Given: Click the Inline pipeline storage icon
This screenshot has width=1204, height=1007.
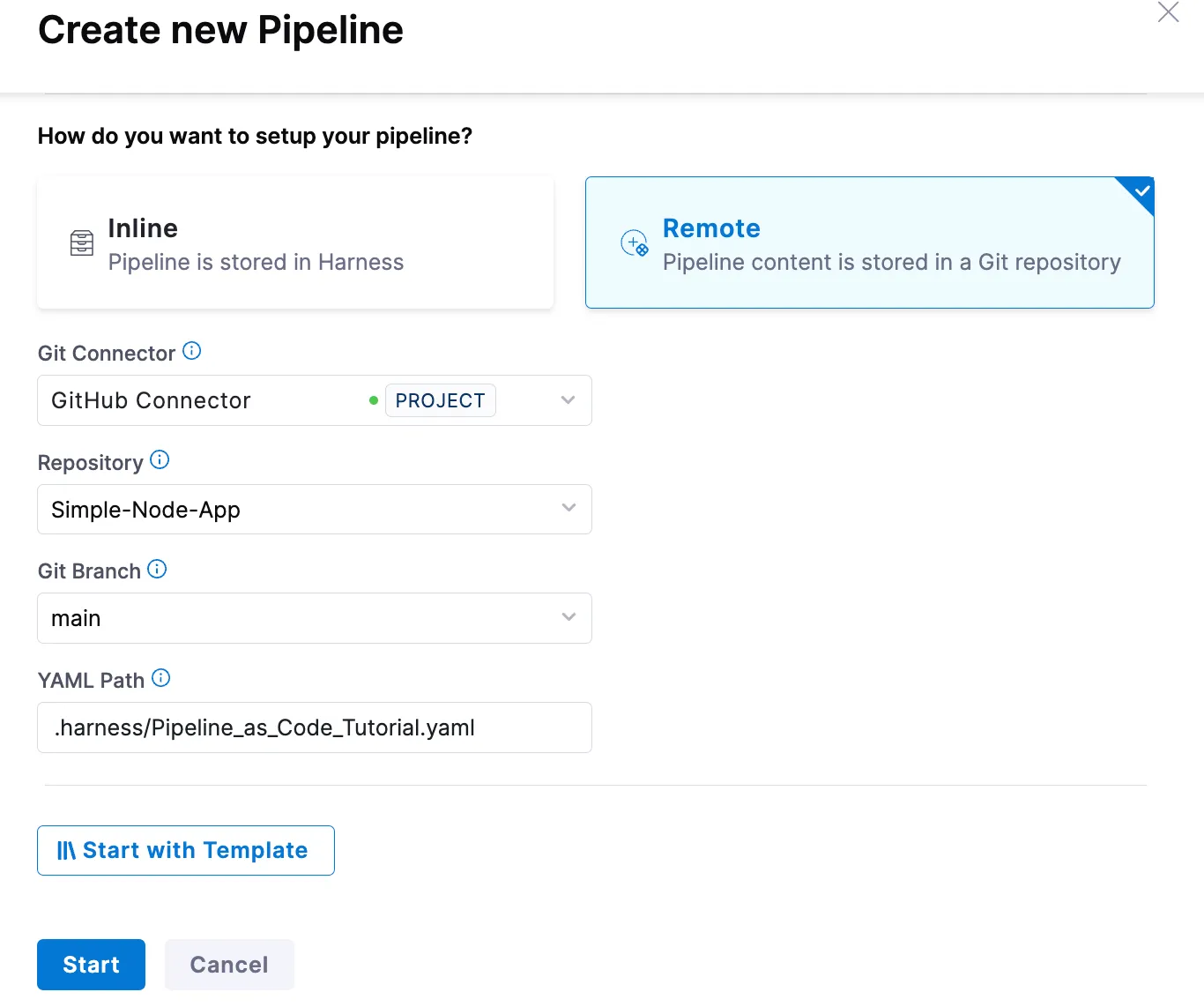Looking at the screenshot, I should pyautogui.click(x=81, y=242).
